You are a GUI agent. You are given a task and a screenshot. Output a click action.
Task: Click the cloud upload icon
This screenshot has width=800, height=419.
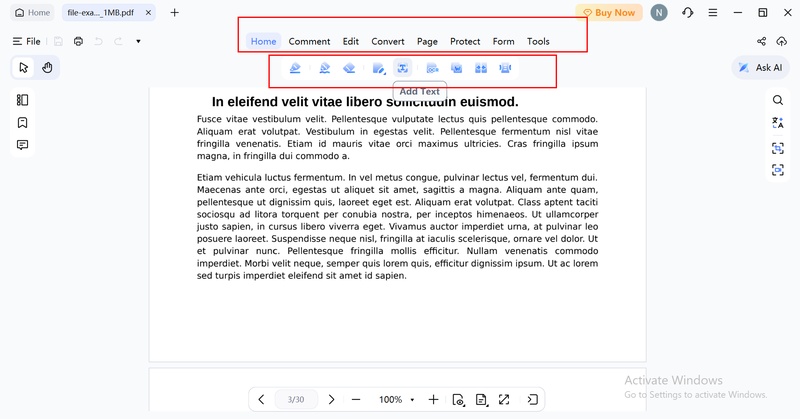[782, 41]
